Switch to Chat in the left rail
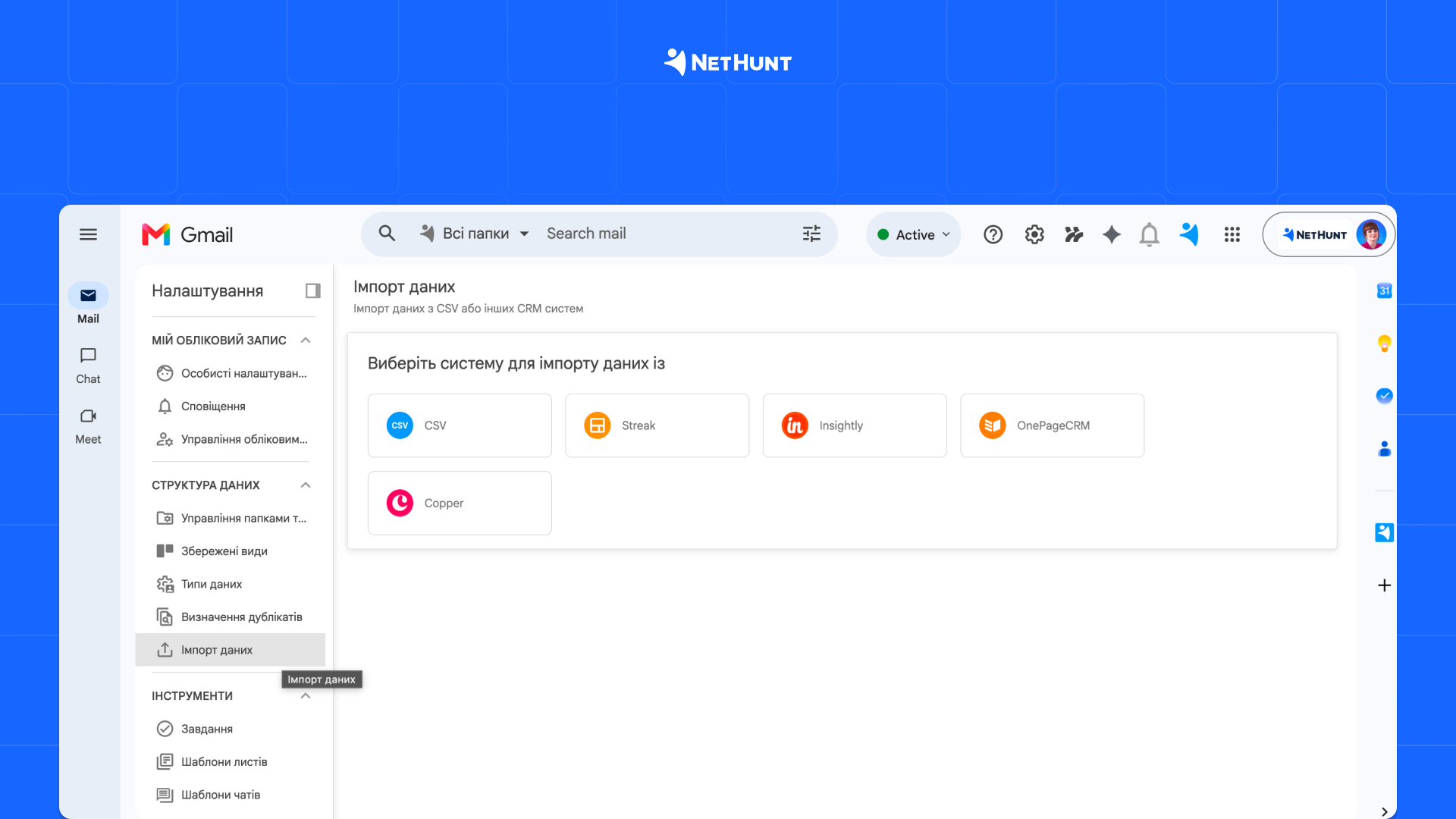 88,366
